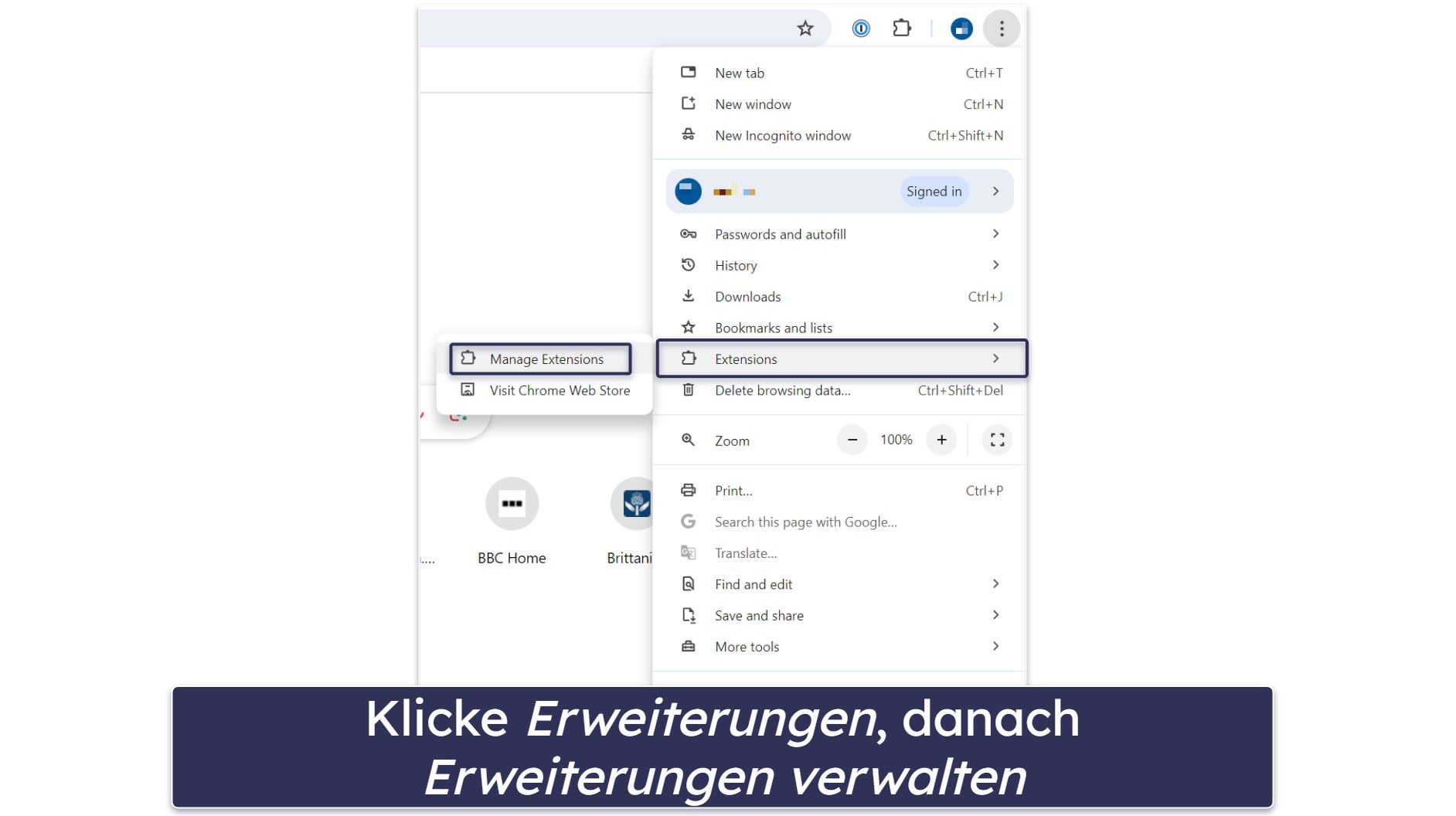
Task: Expand Save and share submenu arrow
Action: tap(996, 616)
